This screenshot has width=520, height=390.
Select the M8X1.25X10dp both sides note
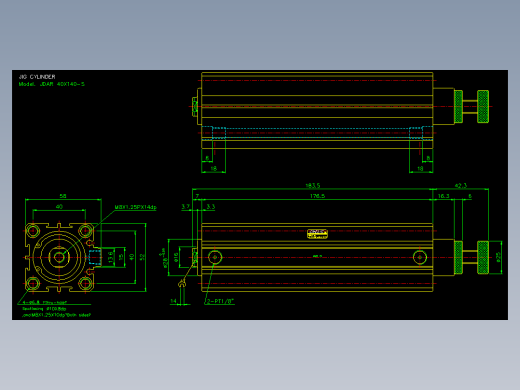(x=56, y=315)
